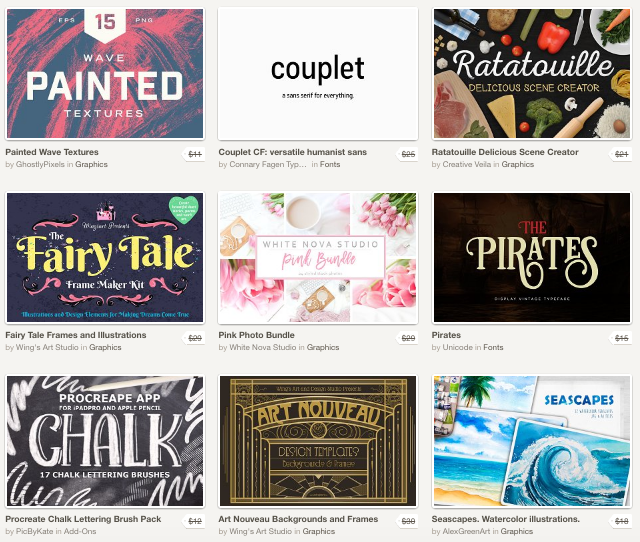Open the Art Nouveau design templates image
Image resolution: width=640 pixels, height=542 pixels.
tap(318, 441)
